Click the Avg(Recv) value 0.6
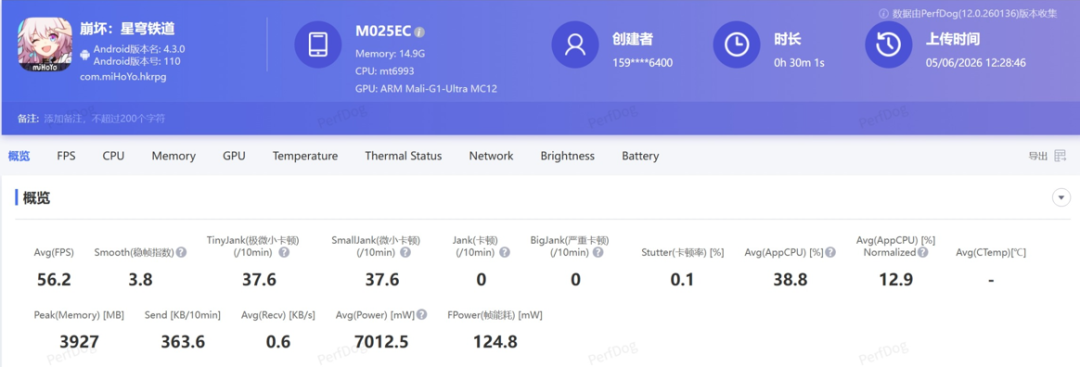The width and height of the screenshot is (1080, 367). (278, 342)
